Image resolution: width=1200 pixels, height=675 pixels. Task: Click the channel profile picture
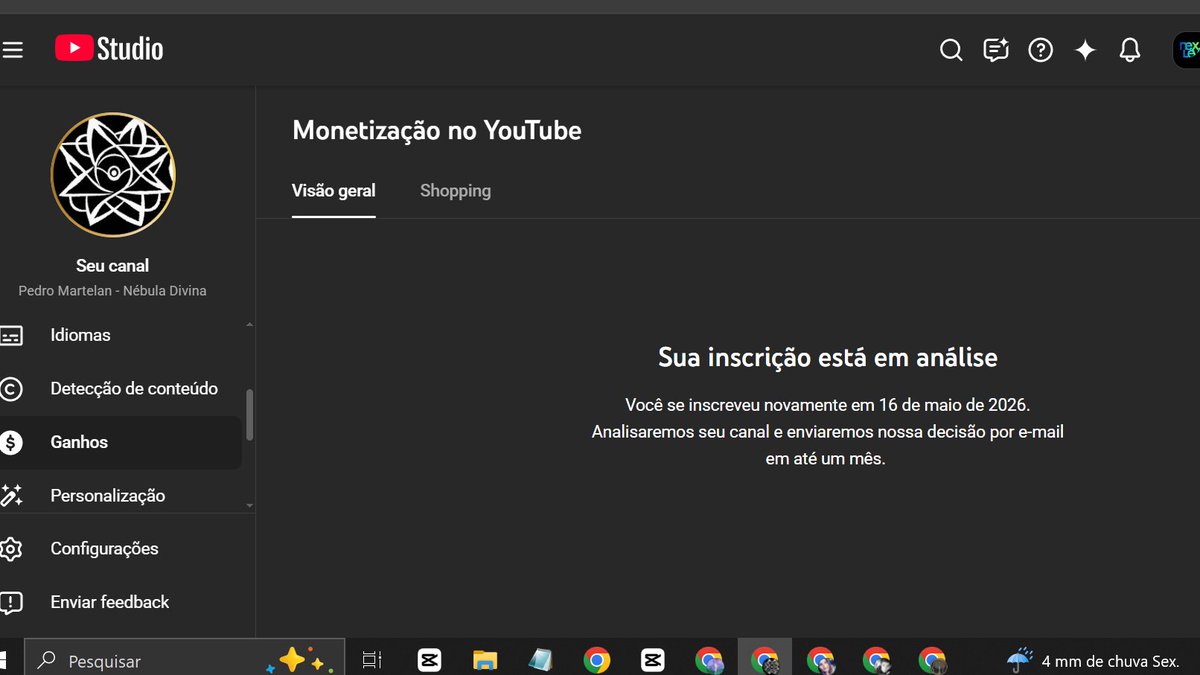coord(113,175)
